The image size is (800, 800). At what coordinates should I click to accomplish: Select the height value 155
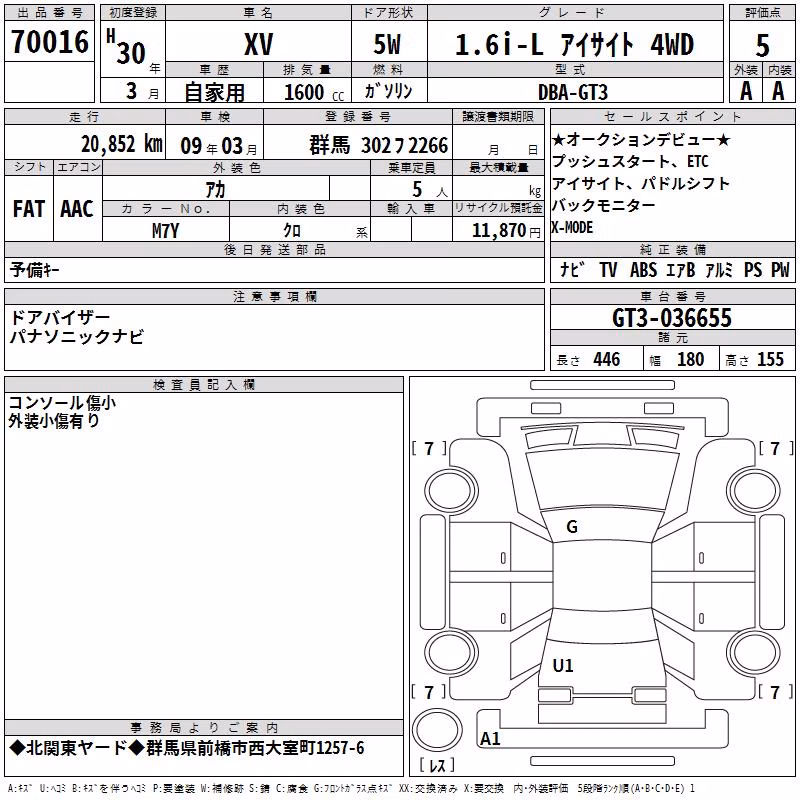click(x=770, y=360)
